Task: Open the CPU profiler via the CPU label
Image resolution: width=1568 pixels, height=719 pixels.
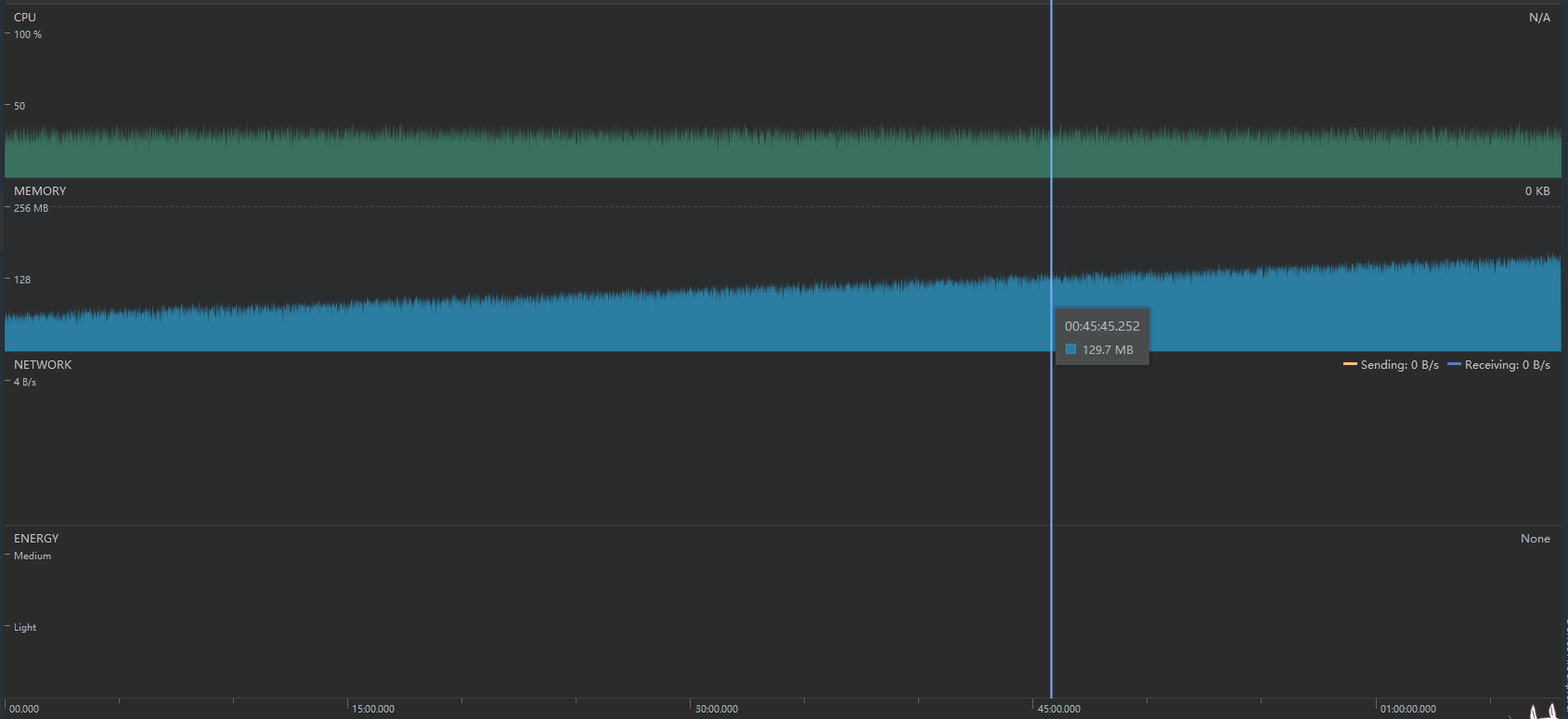Action: pos(25,18)
